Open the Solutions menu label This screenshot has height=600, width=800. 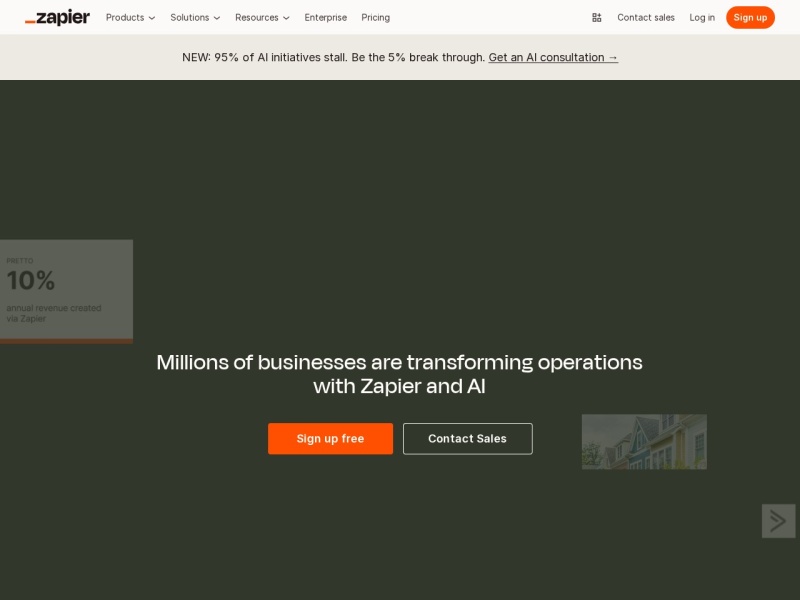coord(190,17)
